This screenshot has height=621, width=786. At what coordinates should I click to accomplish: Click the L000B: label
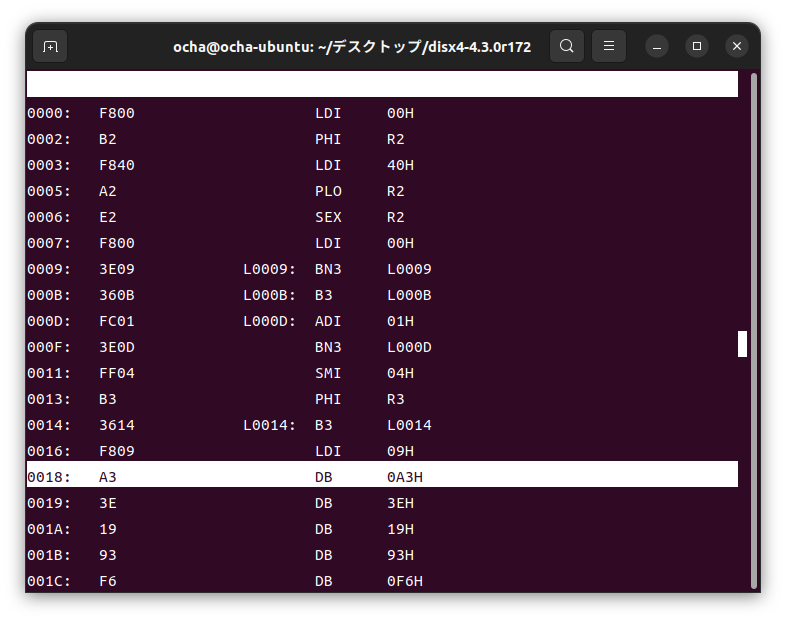point(269,295)
